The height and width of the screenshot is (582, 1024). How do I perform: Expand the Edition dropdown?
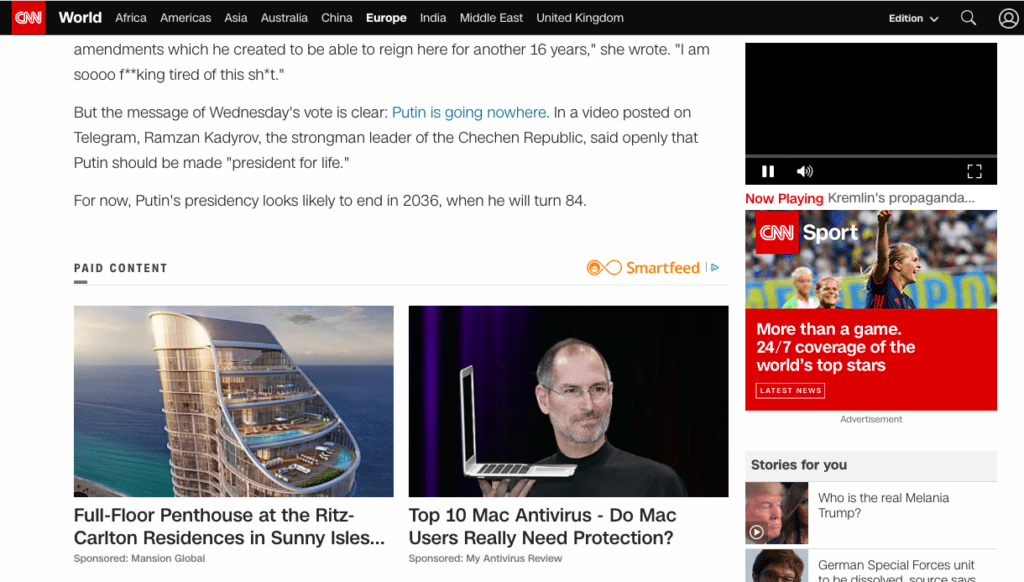tap(913, 18)
